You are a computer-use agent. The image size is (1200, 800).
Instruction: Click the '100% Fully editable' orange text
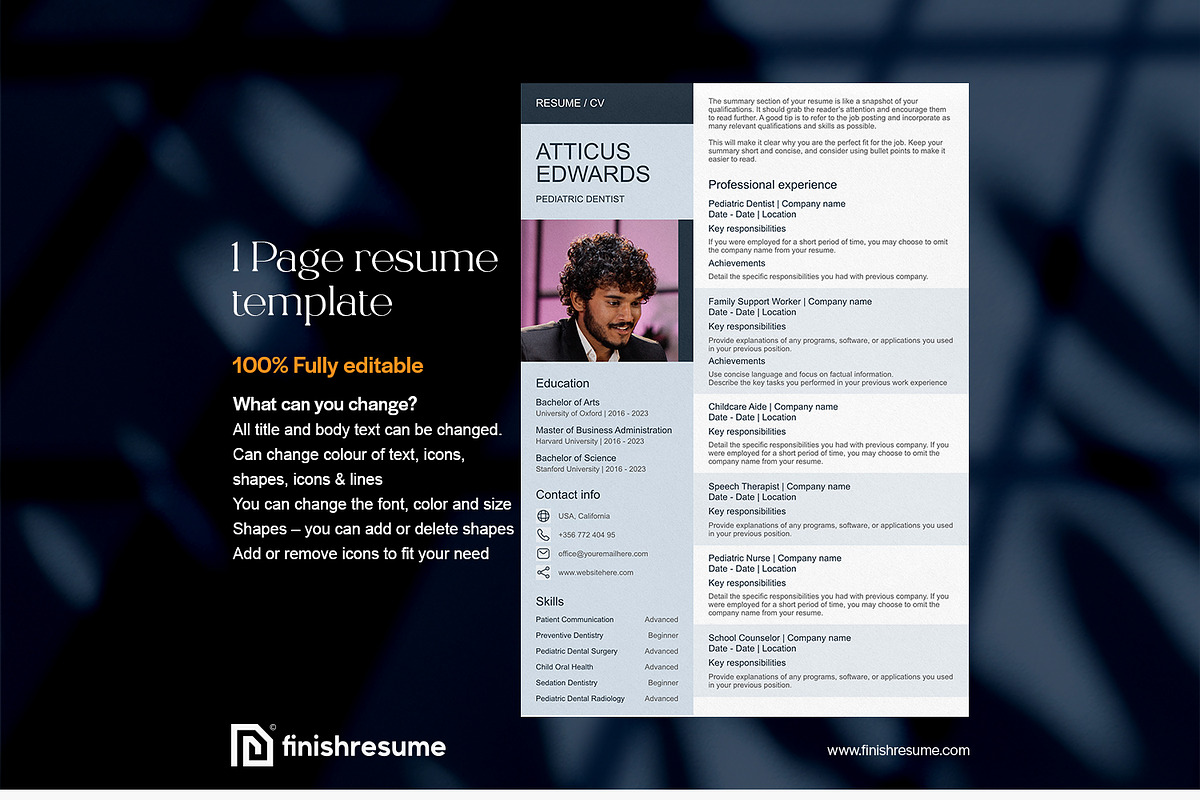(328, 366)
